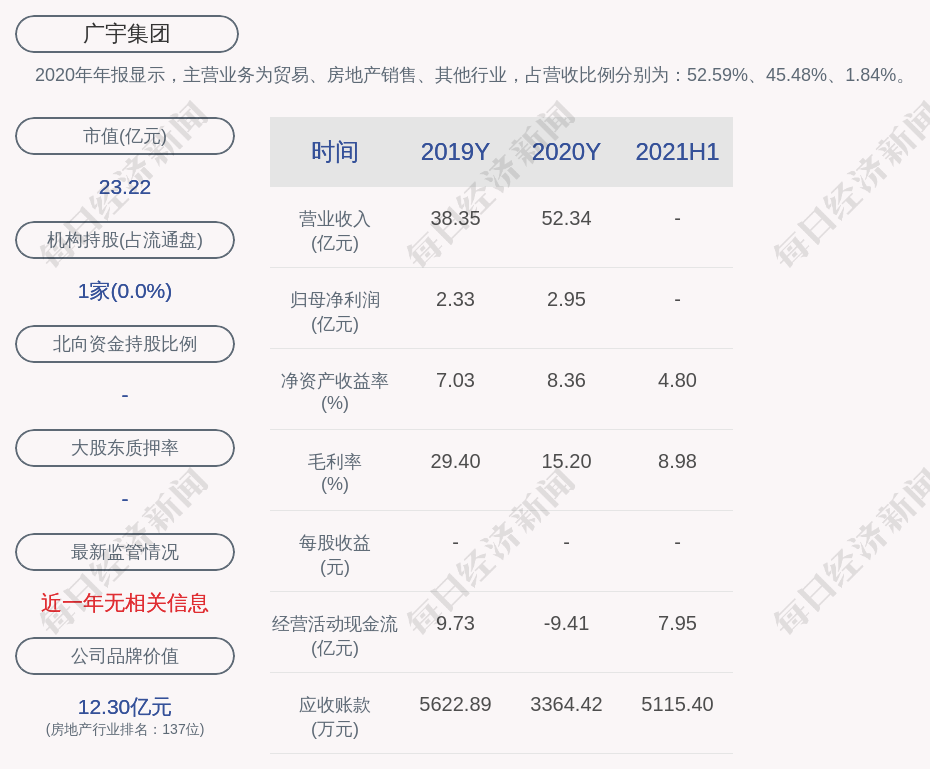Click the 2019Y column header
930x769 pixels.
click(455, 152)
